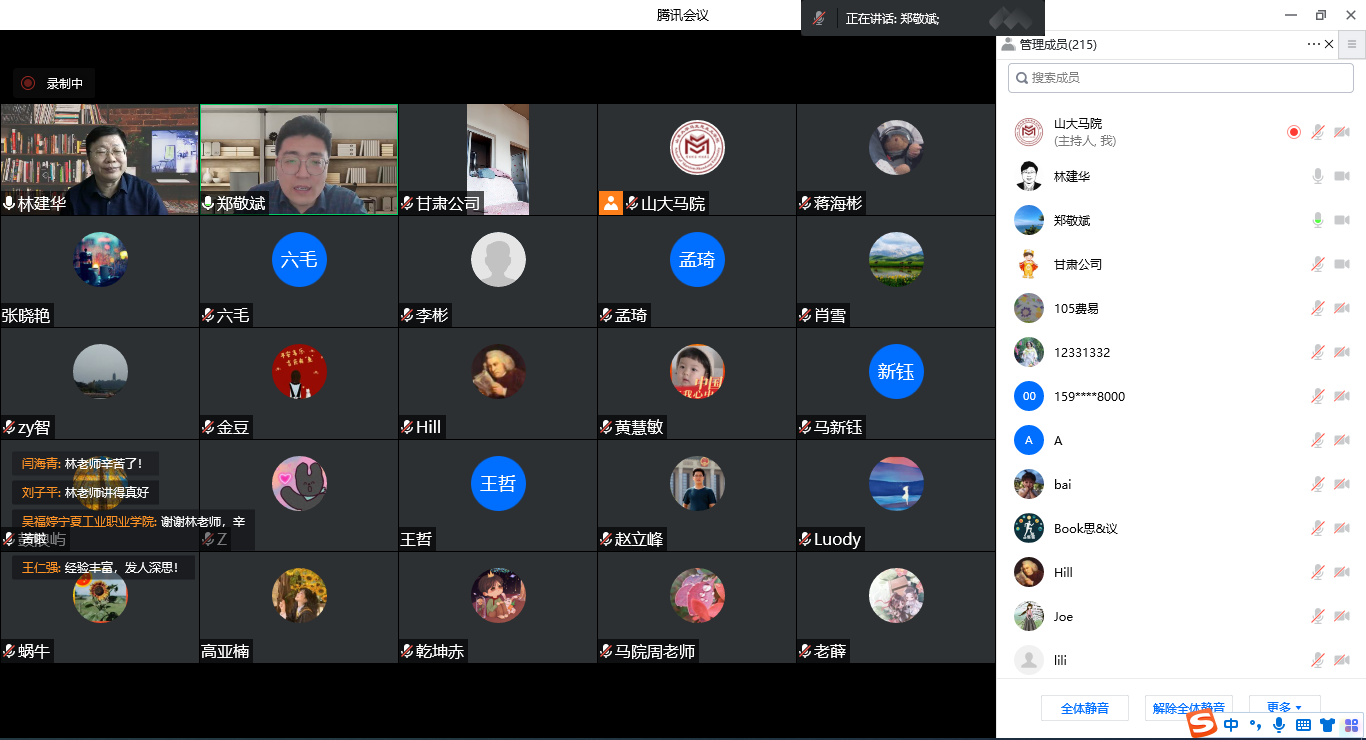Screen dimensions: 1366x740
Task: Unmute 甘肃公司 from the member list
Action: click(1318, 264)
